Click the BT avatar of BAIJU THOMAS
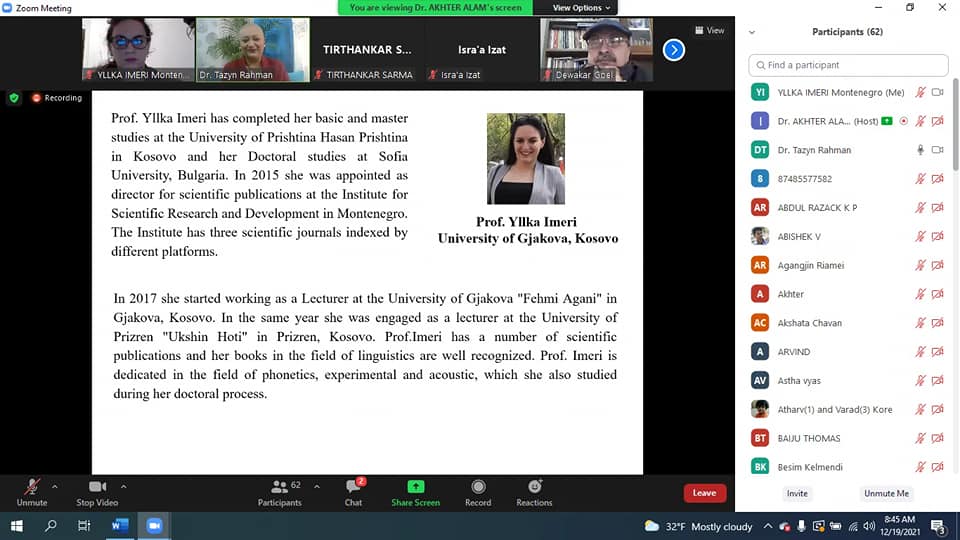960x540 pixels. point(760,438)
